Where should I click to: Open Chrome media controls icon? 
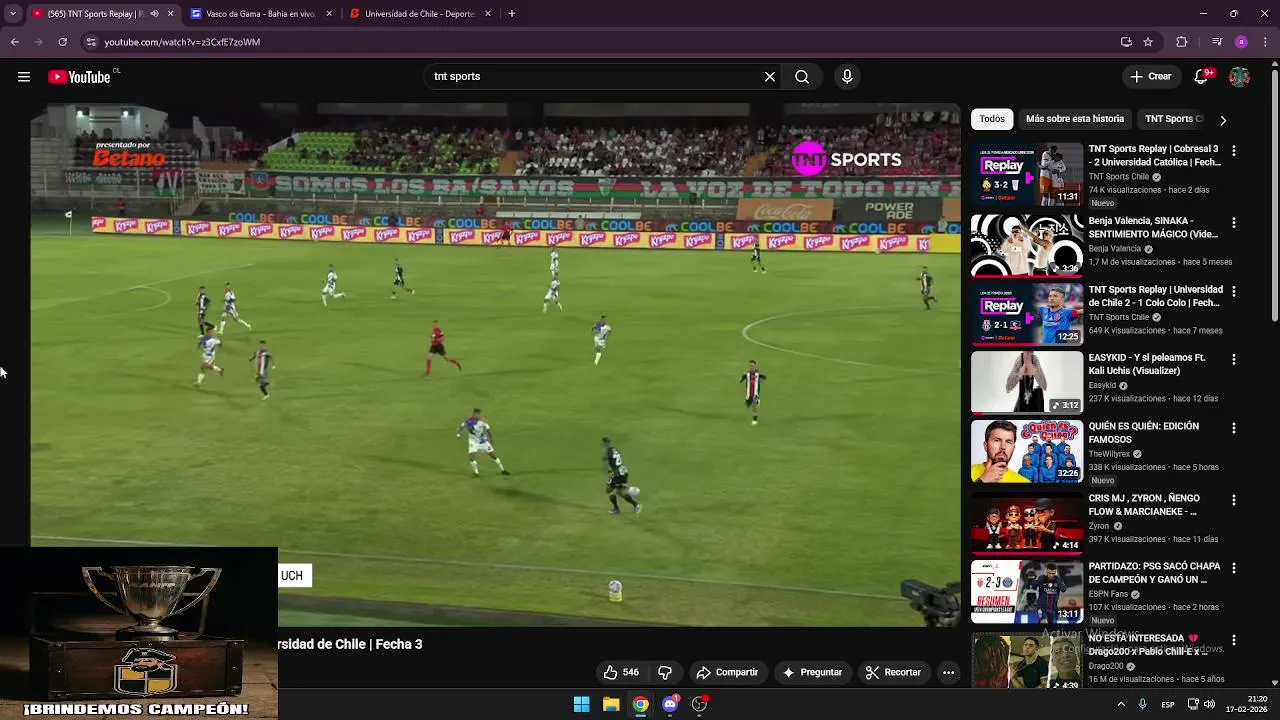1216,42
